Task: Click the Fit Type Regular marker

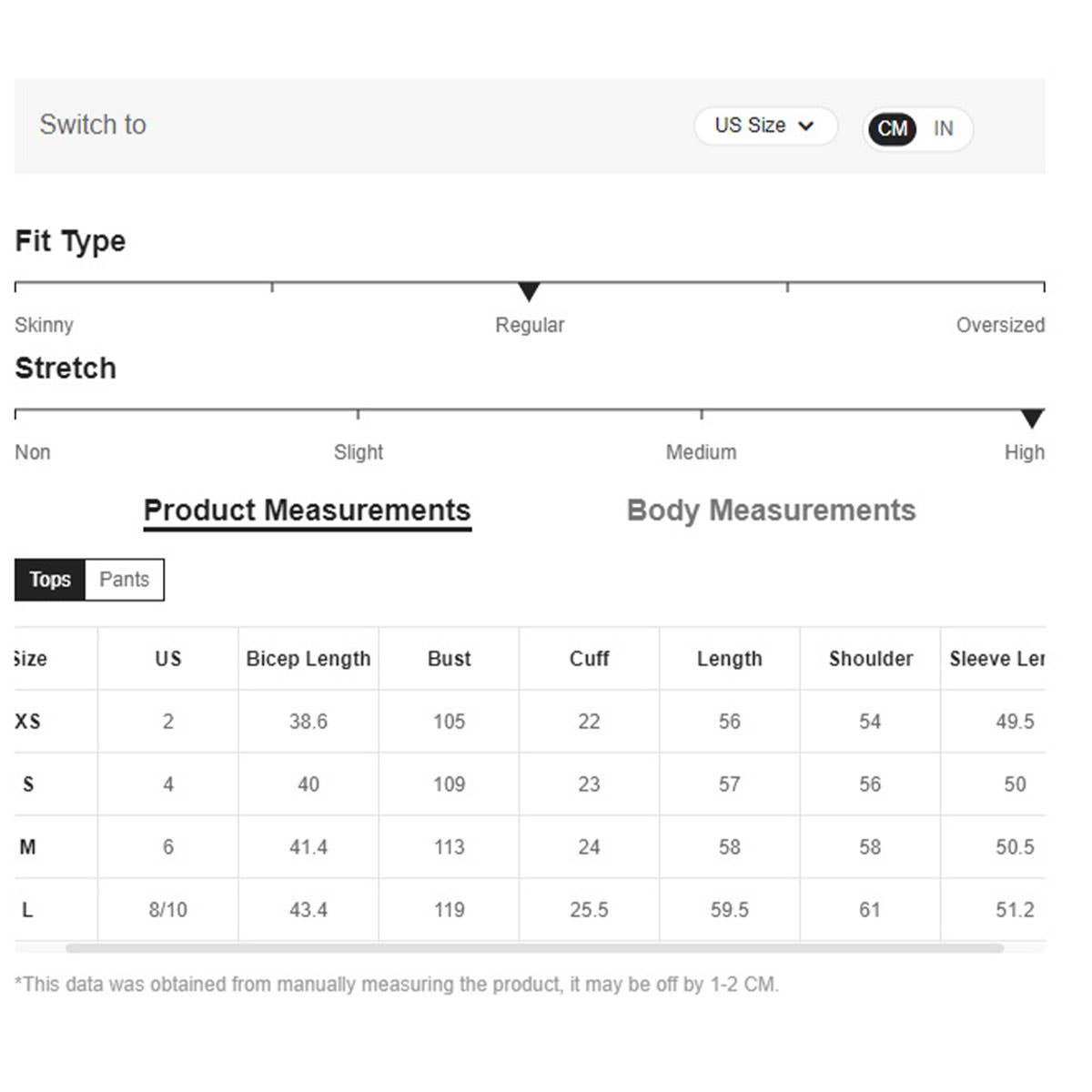Action: (x=529, y=292)
